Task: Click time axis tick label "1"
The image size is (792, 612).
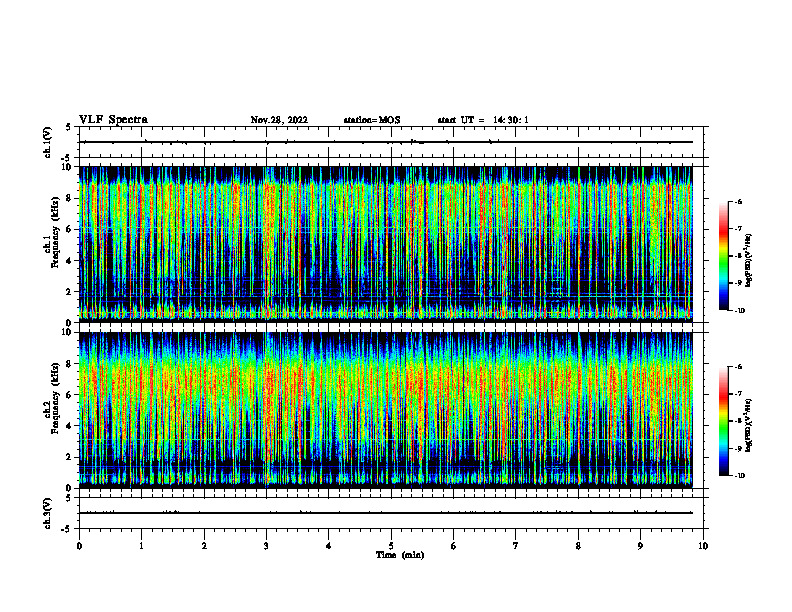Action: [x=141, y=546]
